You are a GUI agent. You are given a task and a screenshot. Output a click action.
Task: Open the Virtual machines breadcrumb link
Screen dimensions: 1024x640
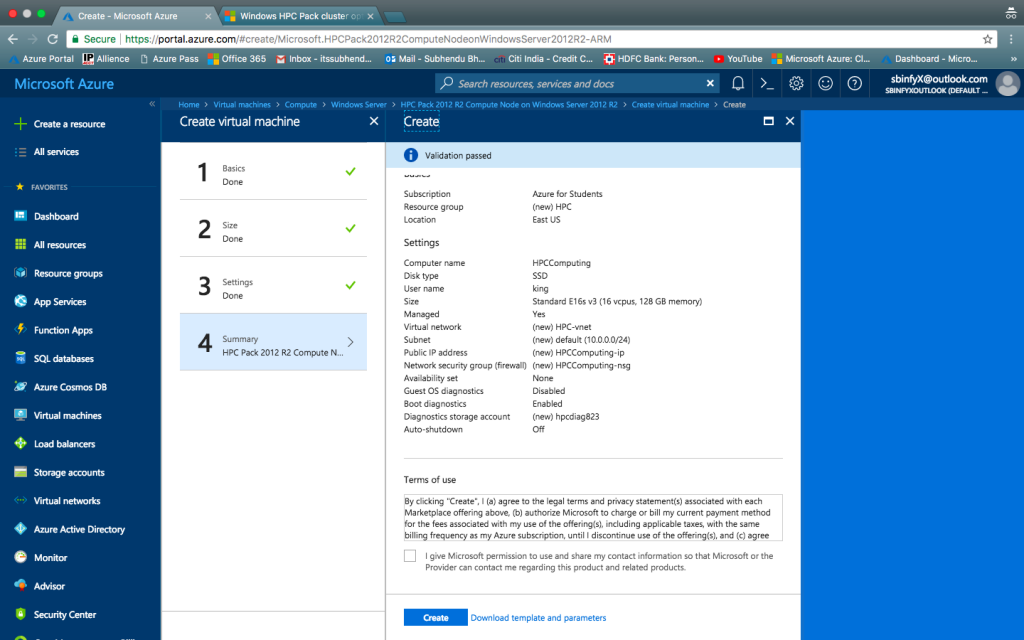(242, 104)
